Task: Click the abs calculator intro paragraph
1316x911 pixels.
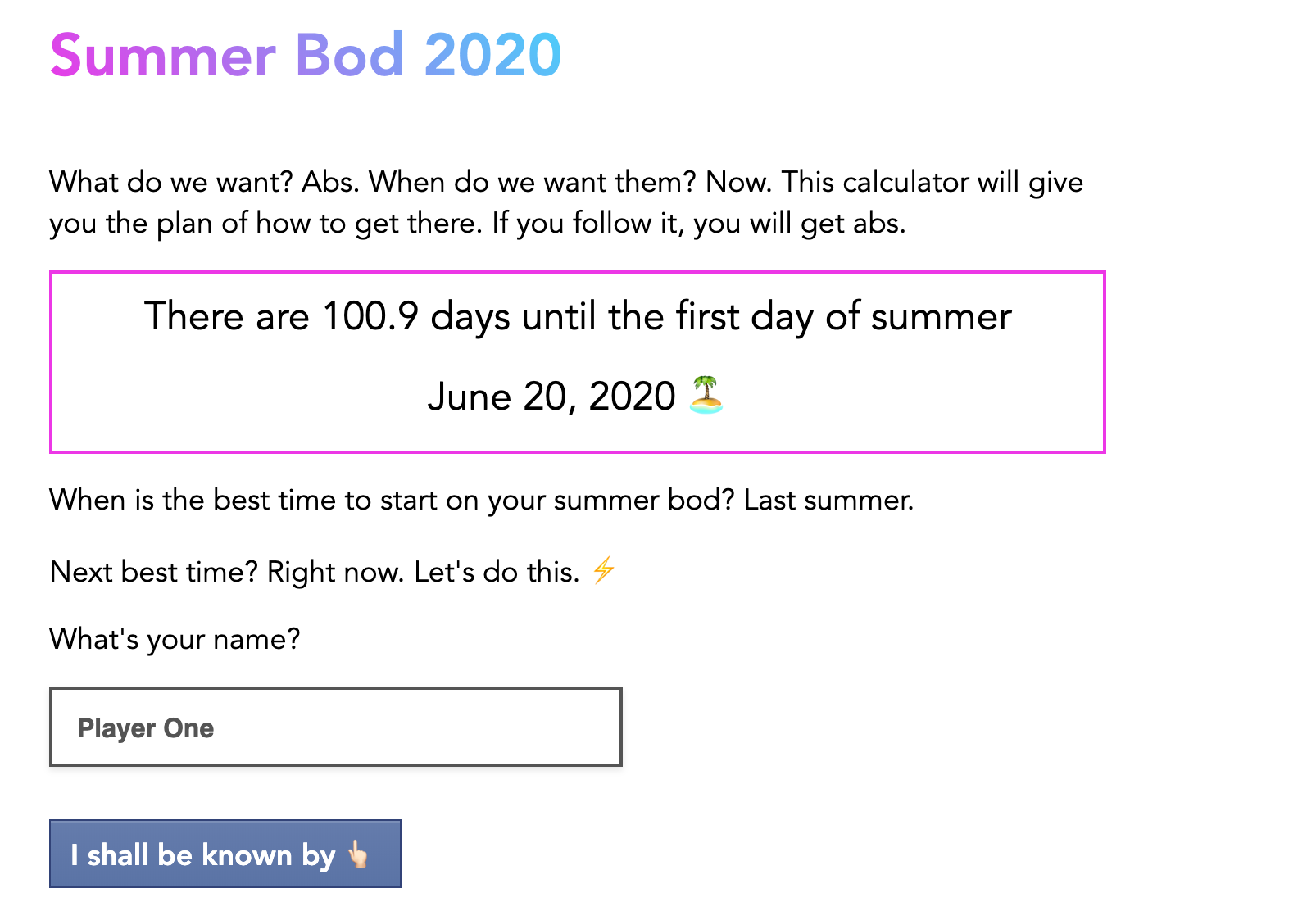Action: pos(565,202)
